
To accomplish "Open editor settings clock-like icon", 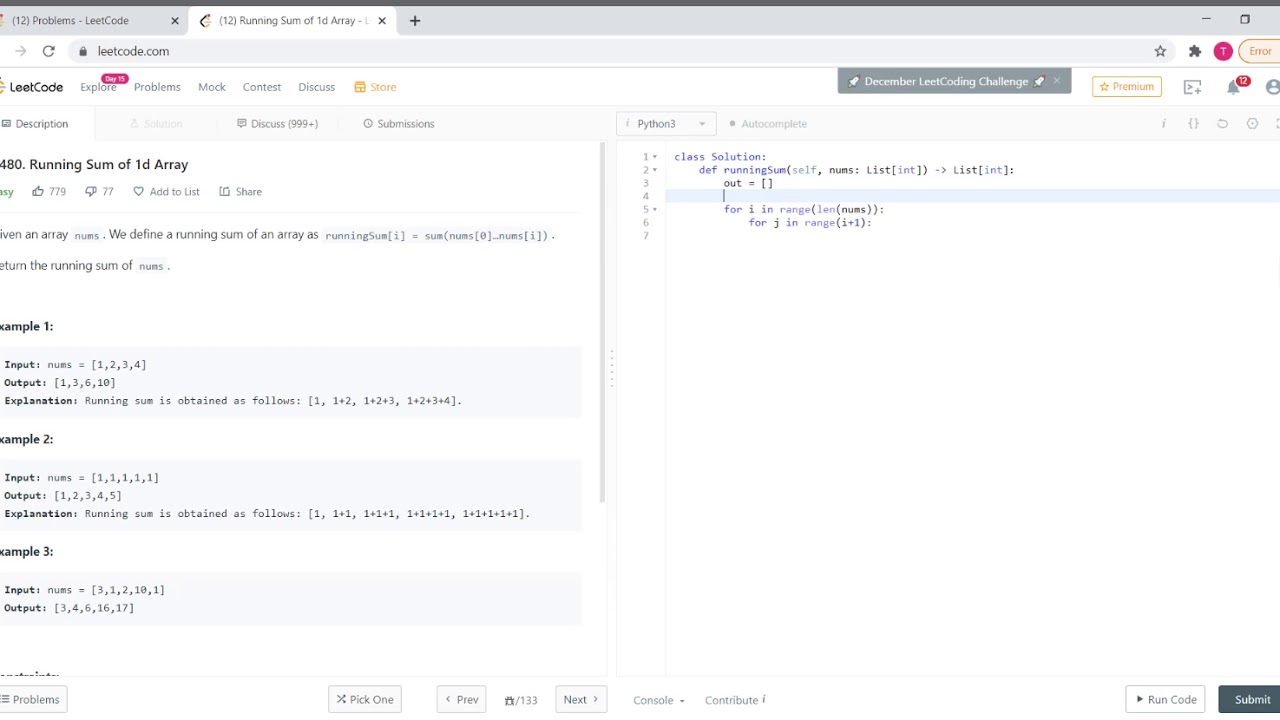I will point(1252,124).
